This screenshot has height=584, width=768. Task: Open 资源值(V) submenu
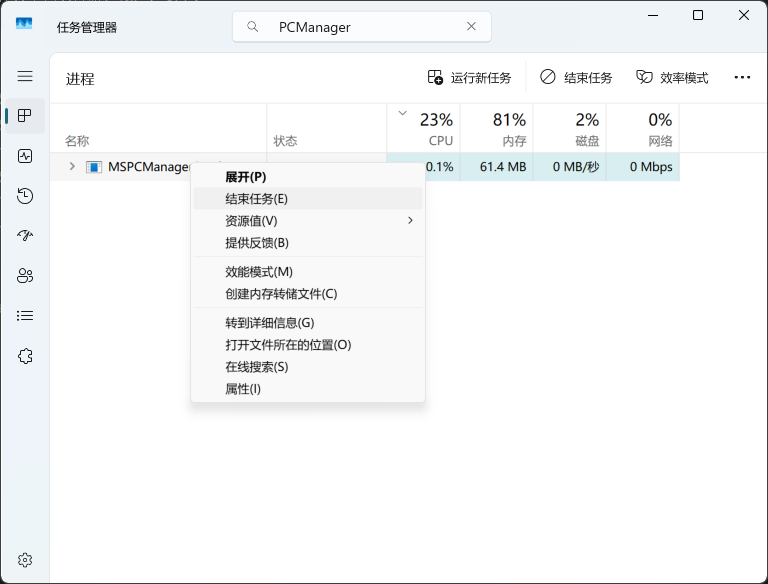(x=308, y=221)
